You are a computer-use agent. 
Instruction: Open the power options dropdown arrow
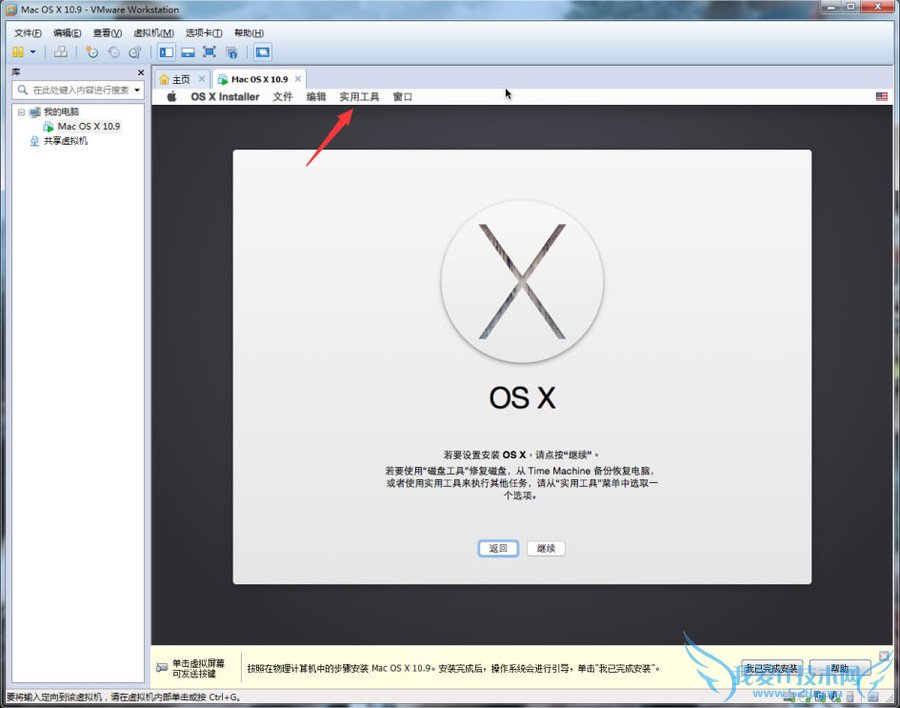[33, 52]
